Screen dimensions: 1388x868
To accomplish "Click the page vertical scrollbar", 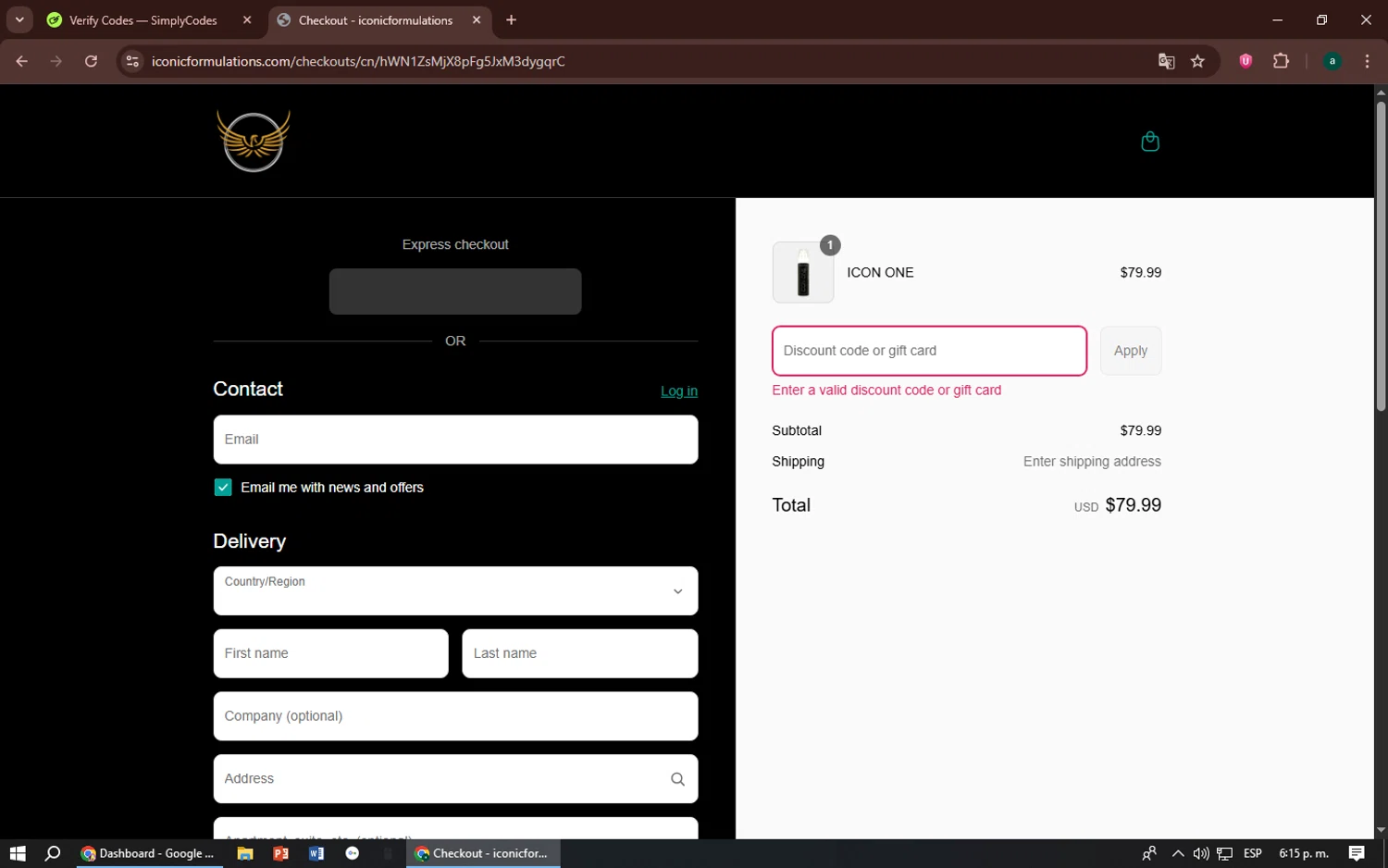I will click(x=1381, y=256).
